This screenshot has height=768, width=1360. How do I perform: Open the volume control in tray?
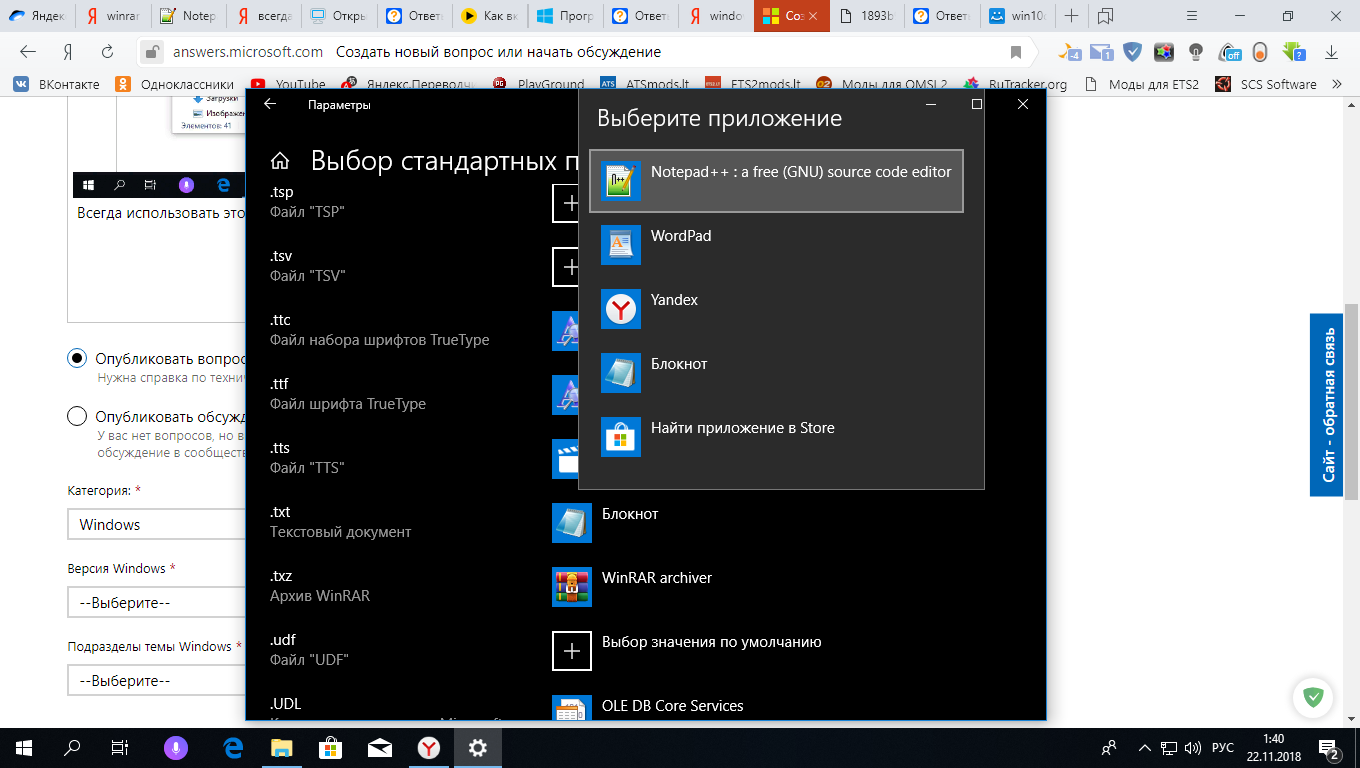click(1195, 748)
